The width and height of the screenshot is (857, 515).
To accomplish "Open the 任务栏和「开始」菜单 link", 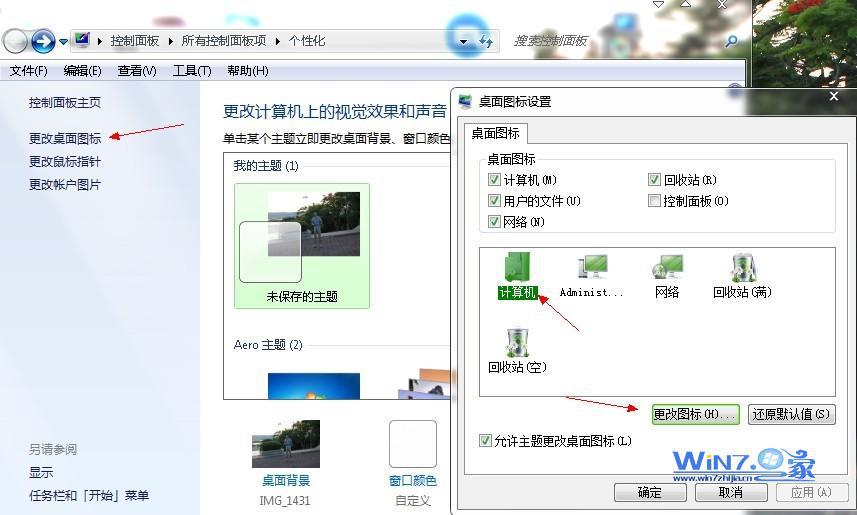I will tap(89, 495).
